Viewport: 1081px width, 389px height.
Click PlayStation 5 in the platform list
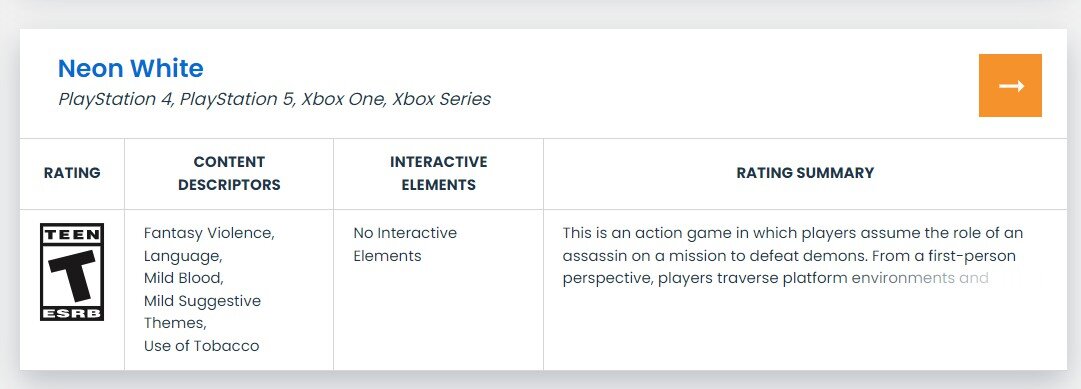click(x=238, y=99)
